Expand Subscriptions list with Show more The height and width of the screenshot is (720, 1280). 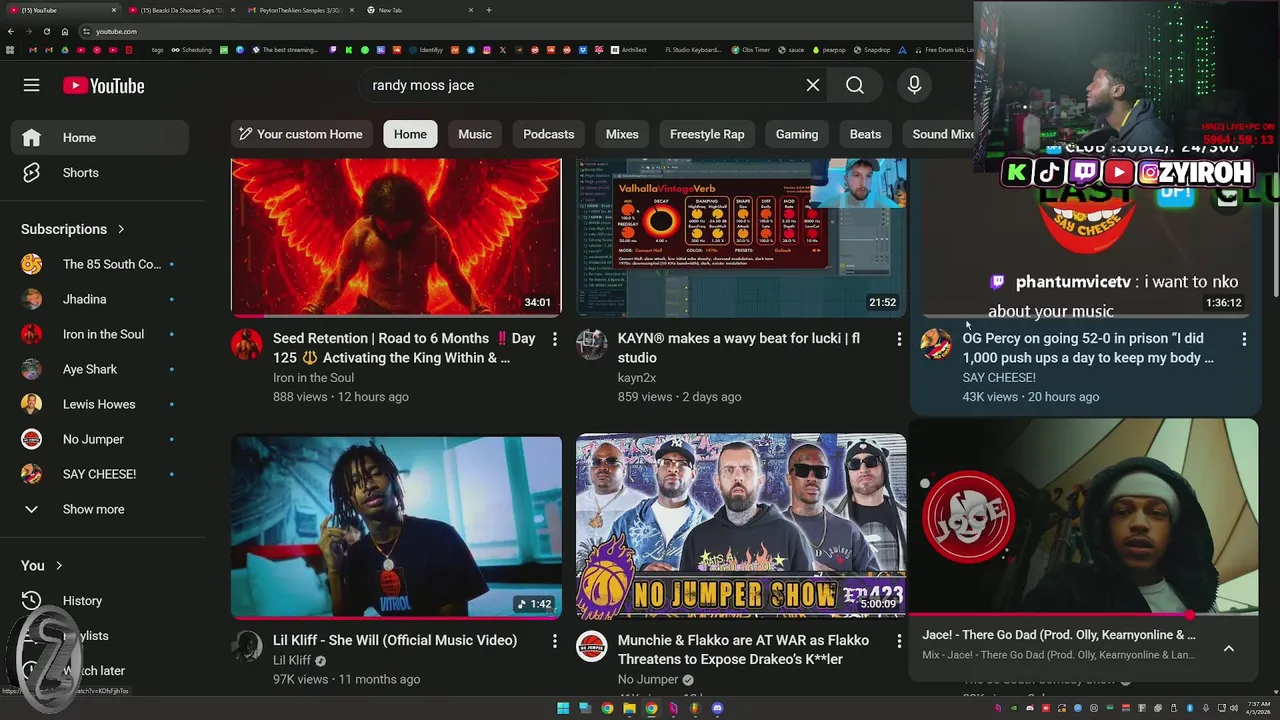click(100, 509)
